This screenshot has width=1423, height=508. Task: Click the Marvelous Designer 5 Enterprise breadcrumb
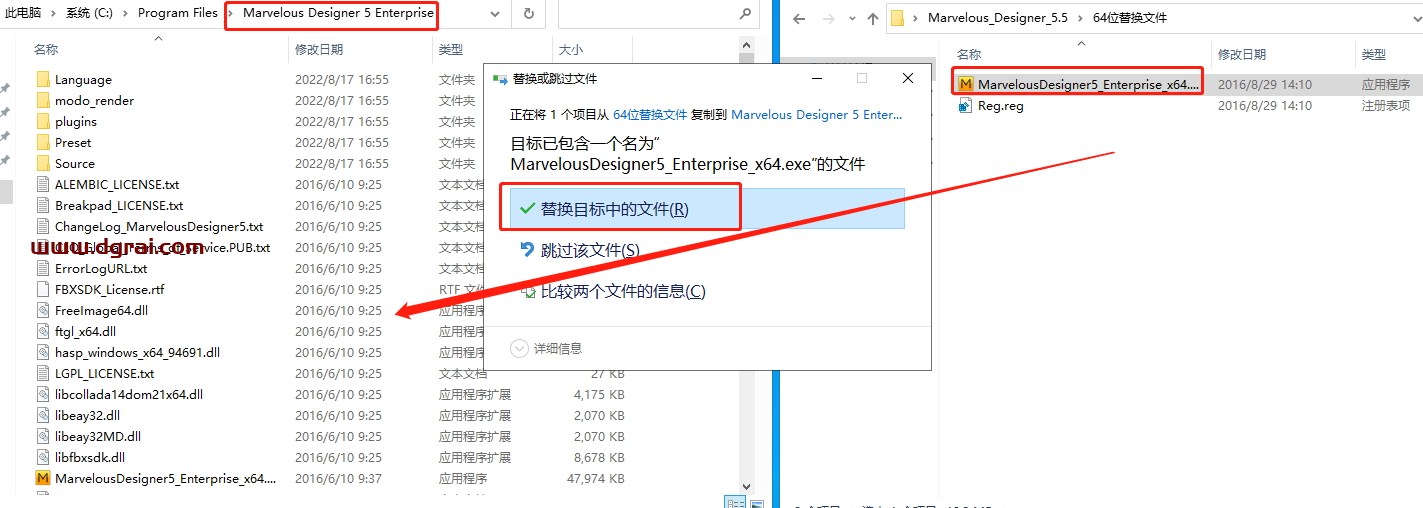pyautogui.click(x=338, y=14)
